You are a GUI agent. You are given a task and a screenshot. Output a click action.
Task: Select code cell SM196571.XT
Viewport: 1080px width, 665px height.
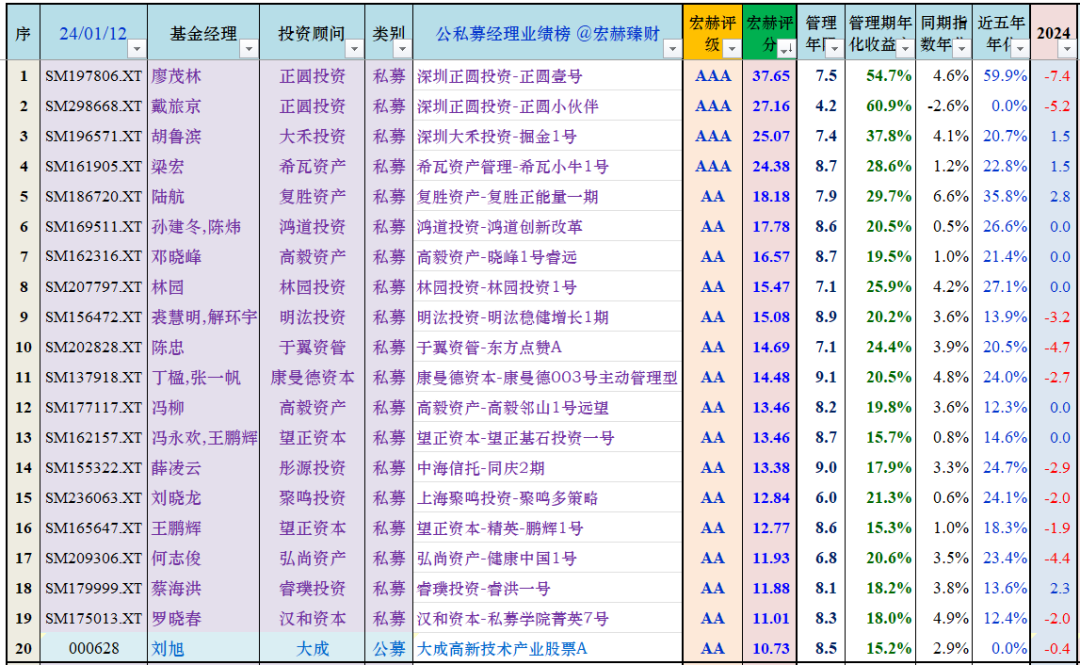94,136
